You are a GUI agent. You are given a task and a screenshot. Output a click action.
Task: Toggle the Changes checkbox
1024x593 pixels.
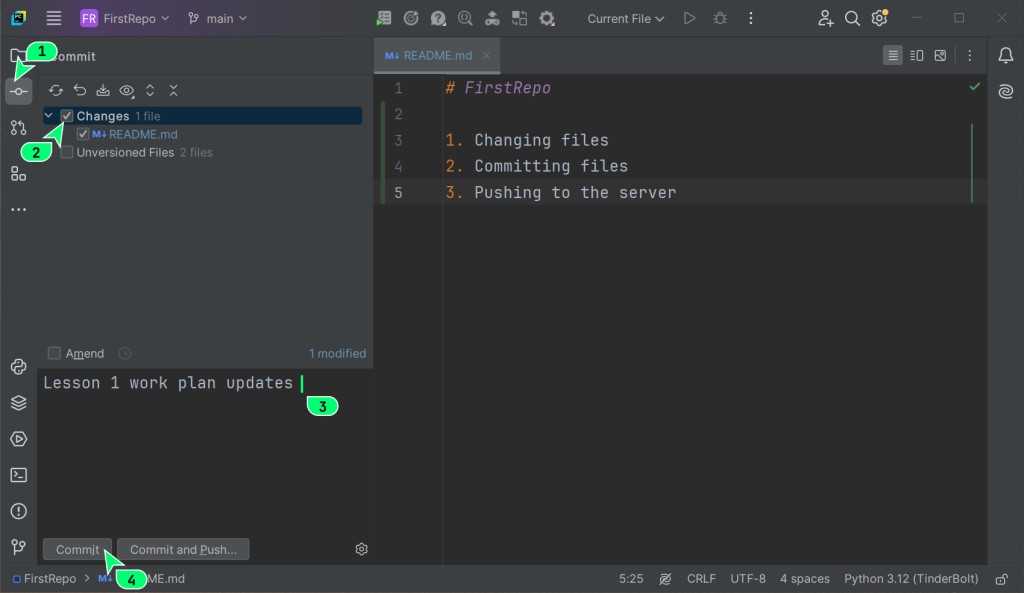coord(67,116)
